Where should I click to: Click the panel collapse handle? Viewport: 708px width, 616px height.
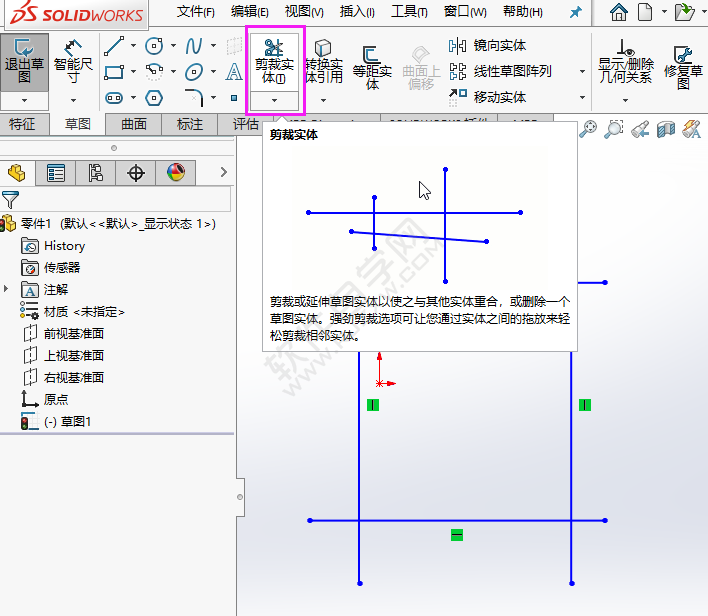click(x=240, y=497)
